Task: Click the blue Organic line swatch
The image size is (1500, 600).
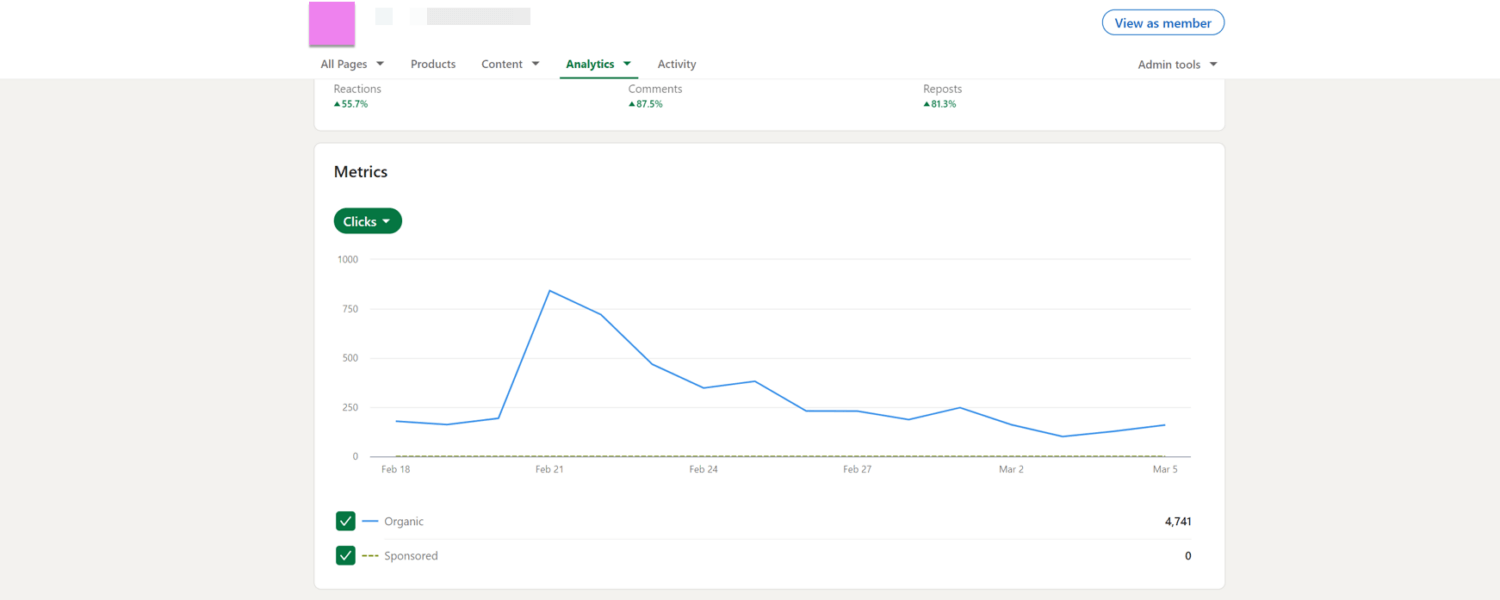Action: 370,521
